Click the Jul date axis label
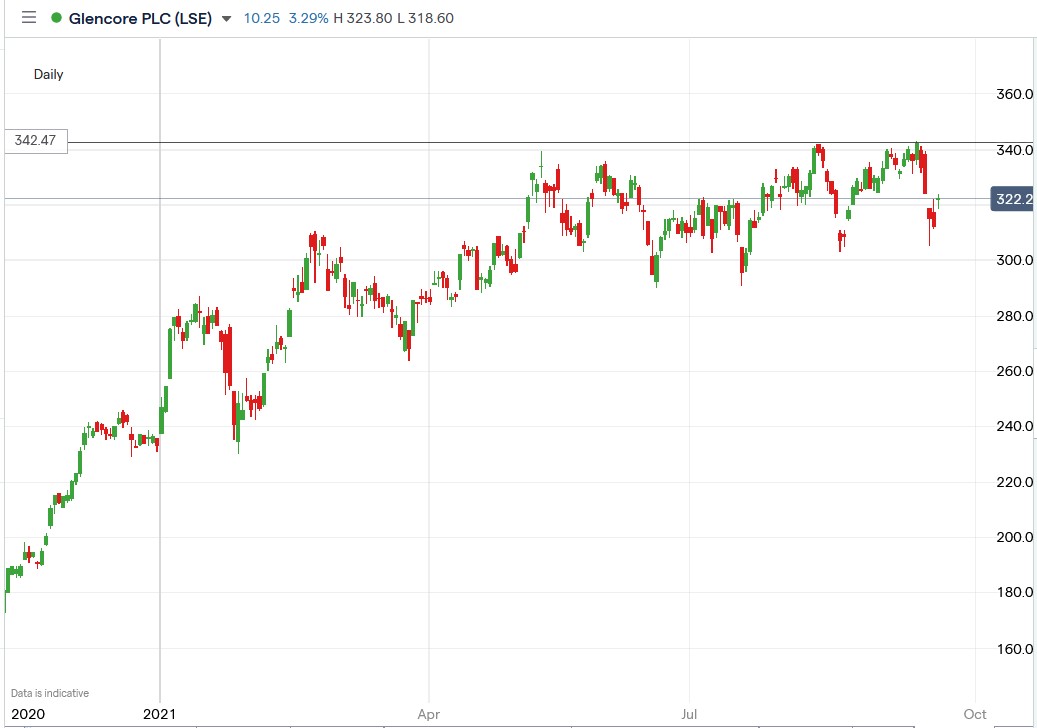Screen dimensions: 1037x728 click(688, 715)
